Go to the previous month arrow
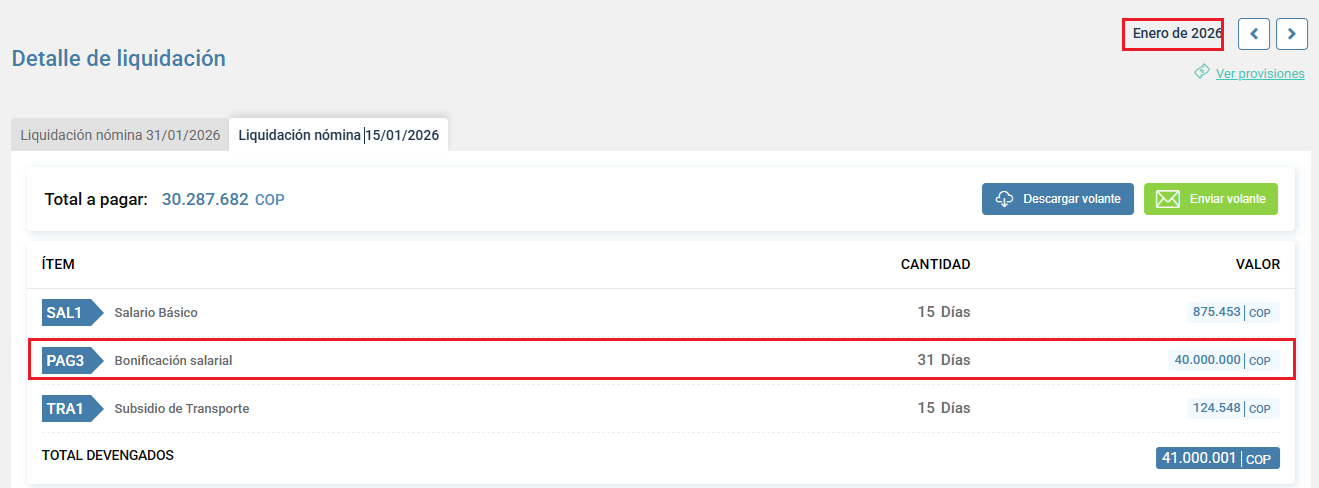Screen dimensions: 1319x488 [x=1254, y=34]
